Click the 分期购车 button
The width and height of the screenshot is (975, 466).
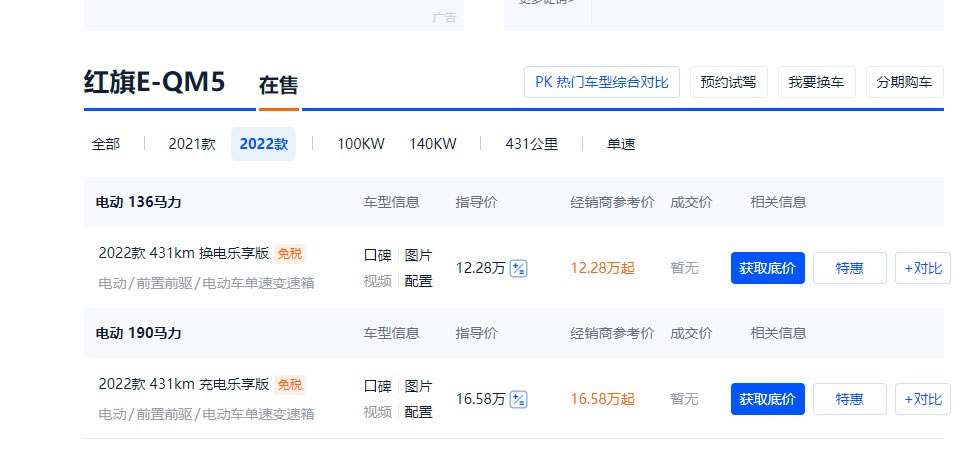905,82
